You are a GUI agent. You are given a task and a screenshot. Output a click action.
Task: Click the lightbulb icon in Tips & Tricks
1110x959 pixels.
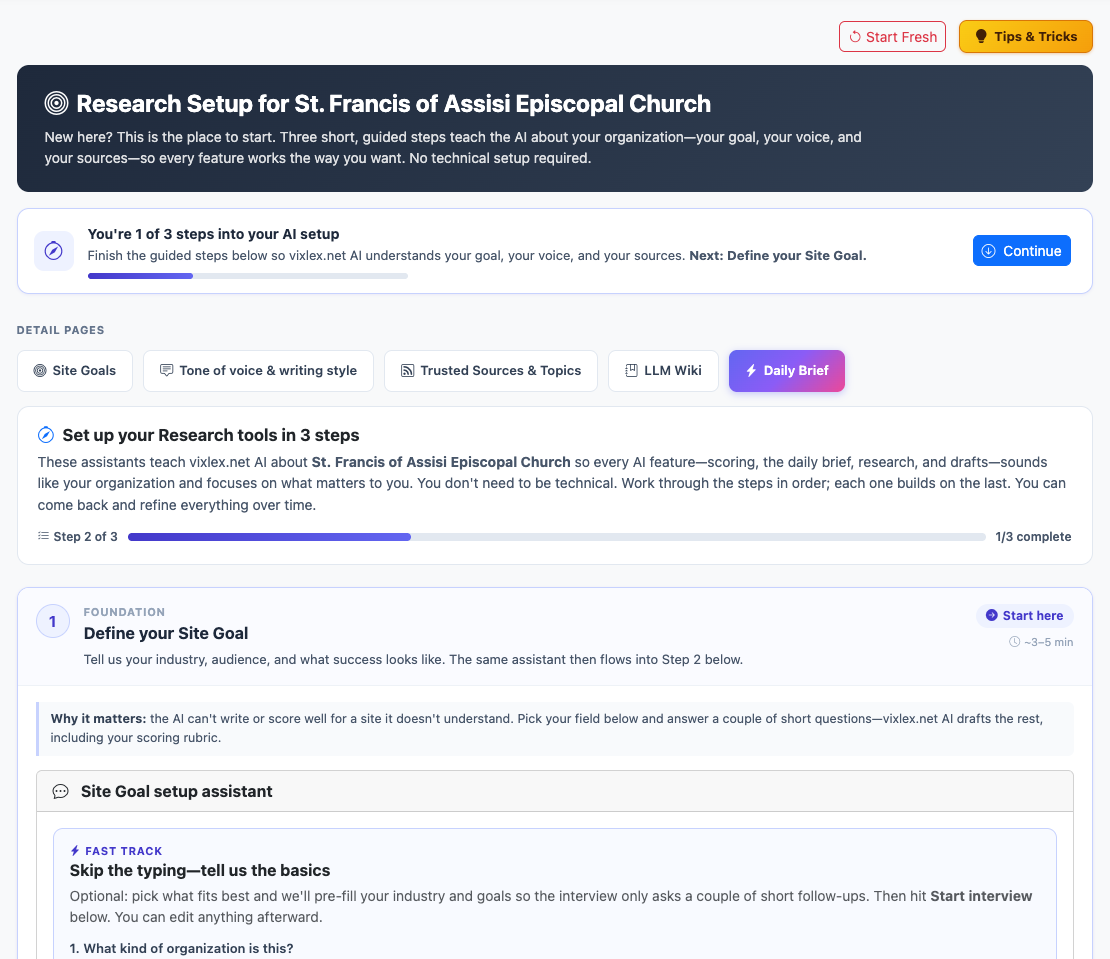[x=980, y=37]
